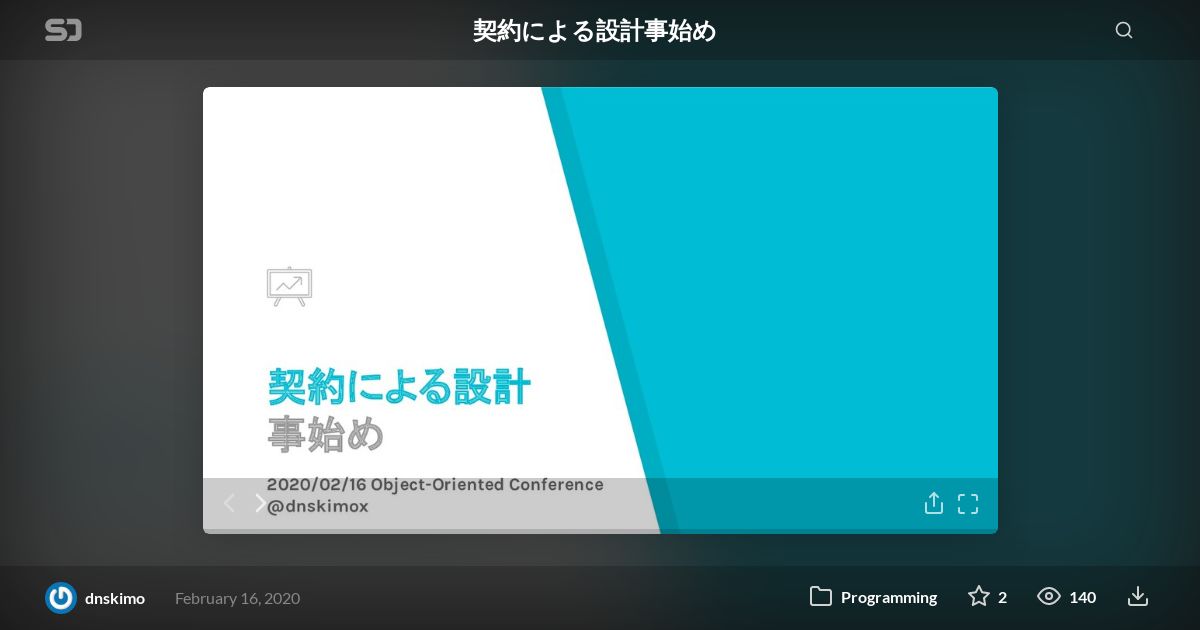Click the page title 契約による設計事始め
The image size is (1200, 630).
click(x=595, y=31)
